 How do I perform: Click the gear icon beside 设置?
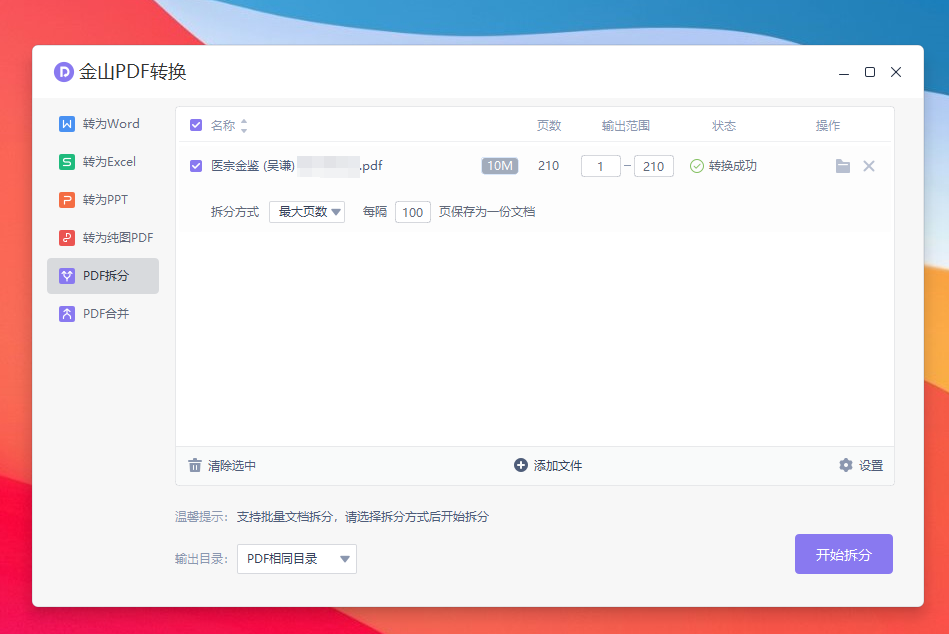tap(846, 465)
